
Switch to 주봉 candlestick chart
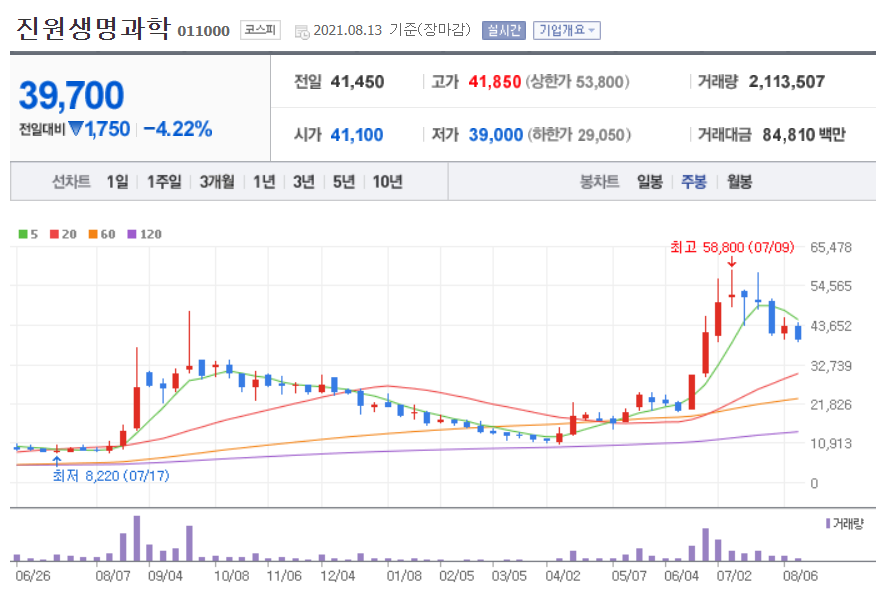pyautogui.click(x=694, y=182)
